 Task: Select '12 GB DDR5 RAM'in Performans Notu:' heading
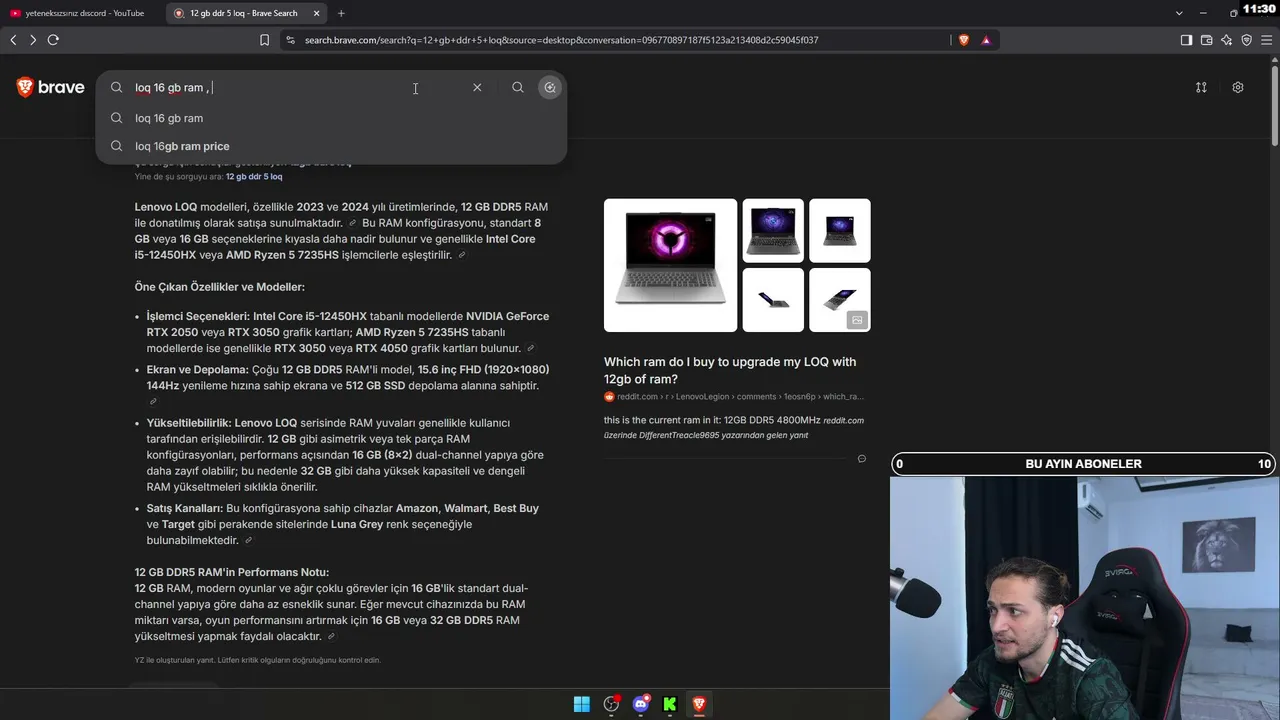coord(232,572)
